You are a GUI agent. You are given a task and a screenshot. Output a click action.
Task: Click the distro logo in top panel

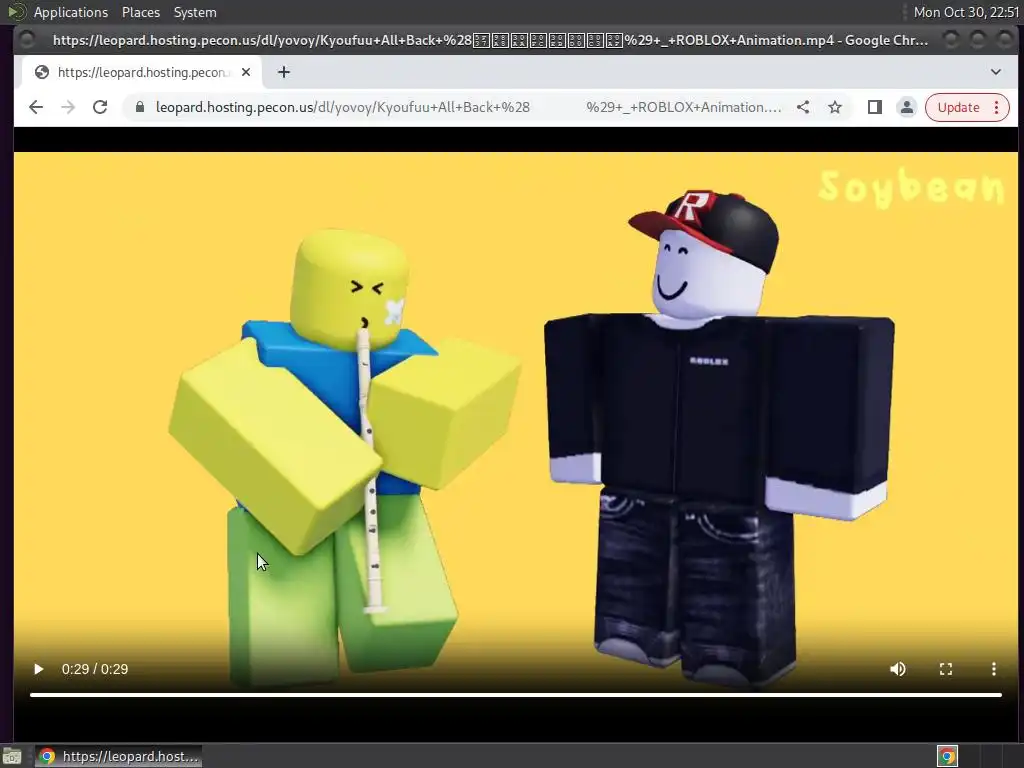[16, 12]
